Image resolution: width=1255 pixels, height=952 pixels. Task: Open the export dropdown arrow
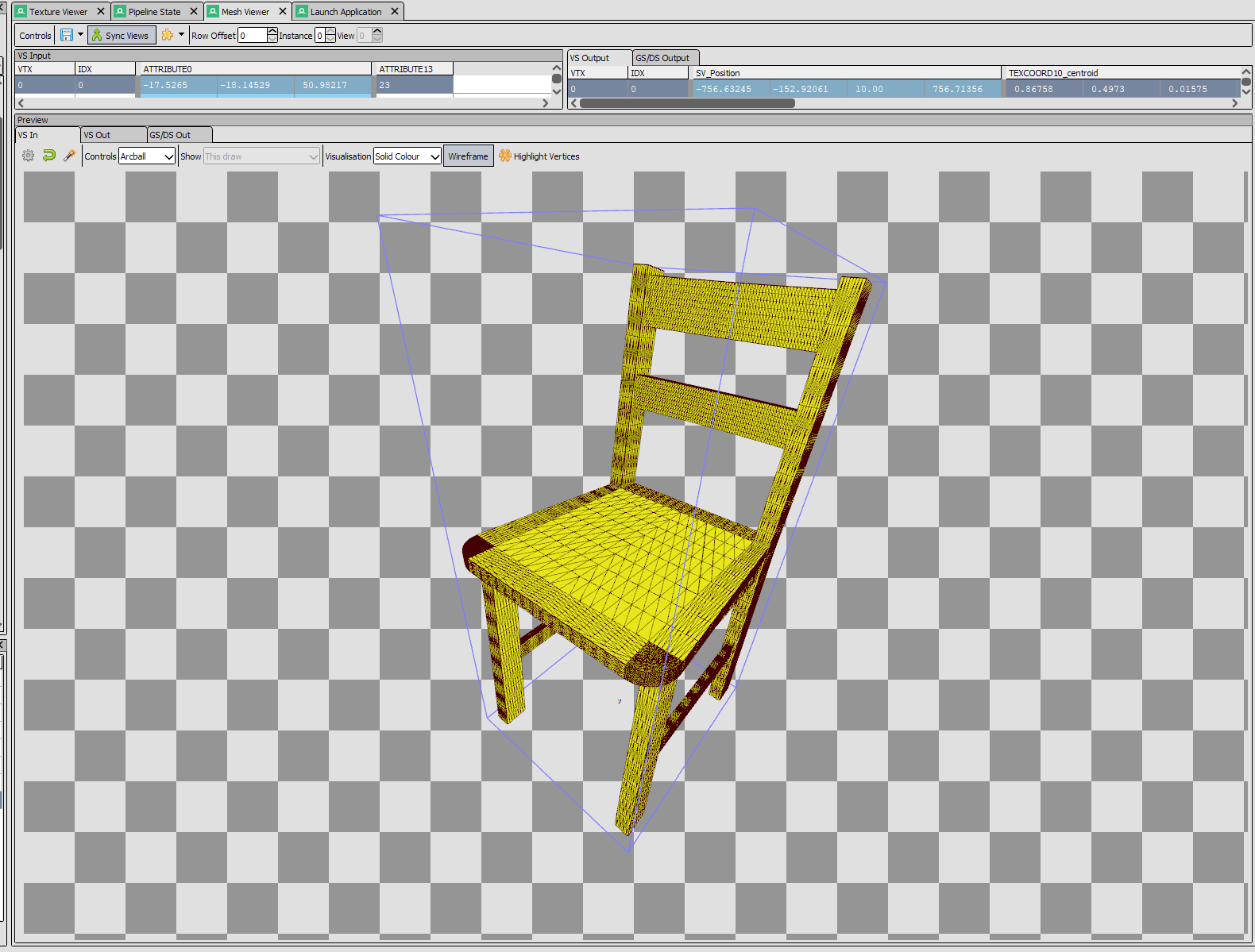80,35
